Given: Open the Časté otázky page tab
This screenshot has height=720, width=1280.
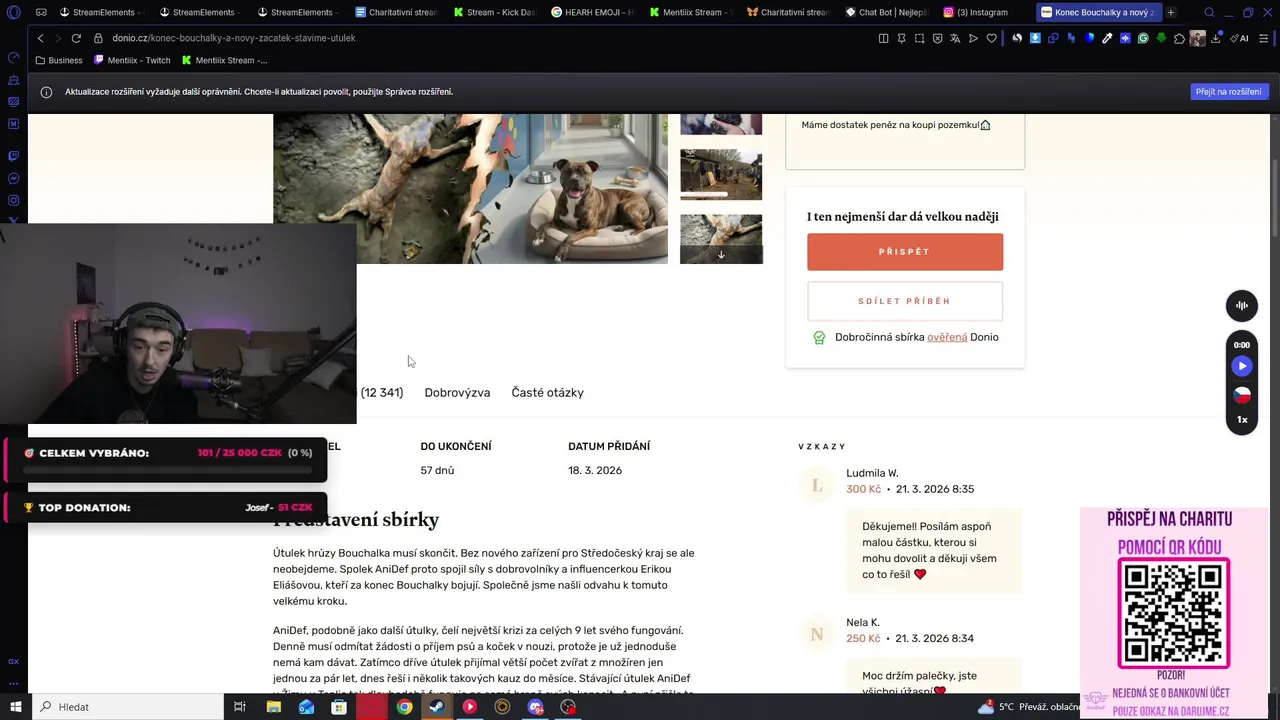Looking at the screenshot, I should coord(547,393).
